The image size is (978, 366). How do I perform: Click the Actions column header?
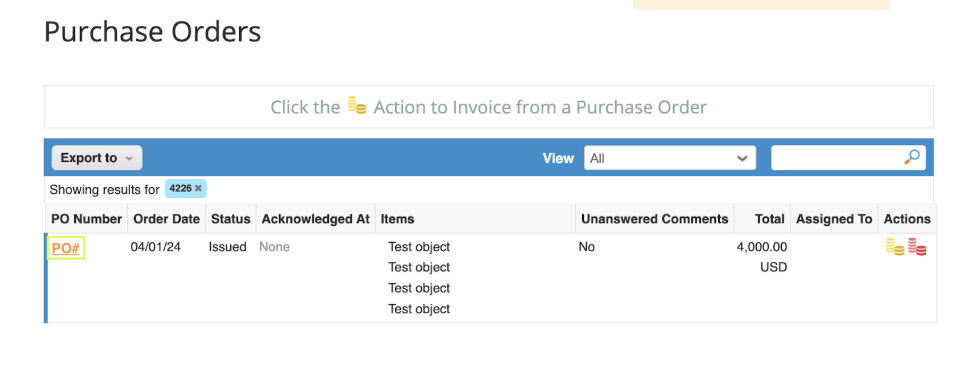coord(907,219)
